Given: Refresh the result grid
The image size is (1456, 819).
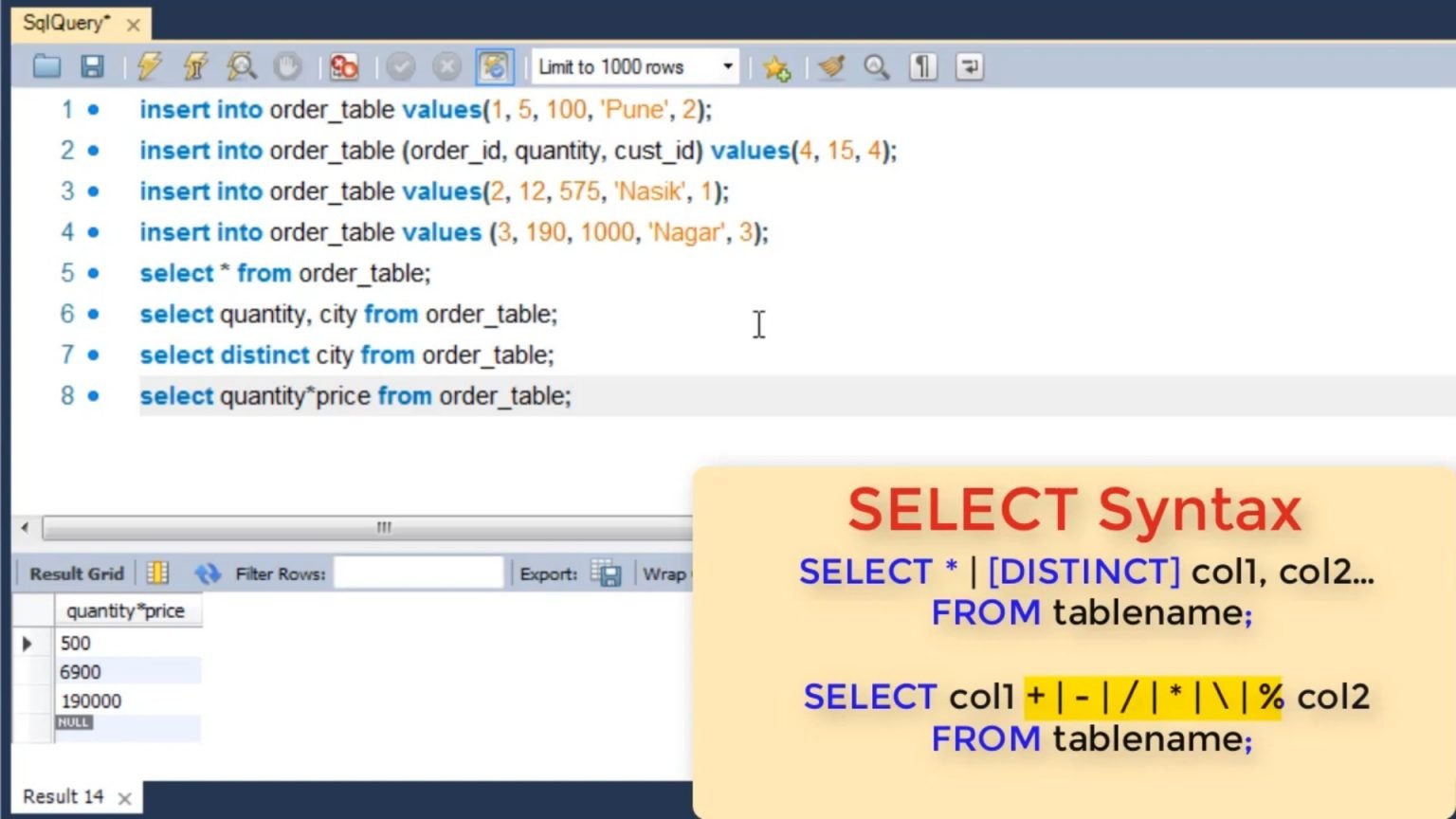Looking at the screenshot, I should pos(207,573).
